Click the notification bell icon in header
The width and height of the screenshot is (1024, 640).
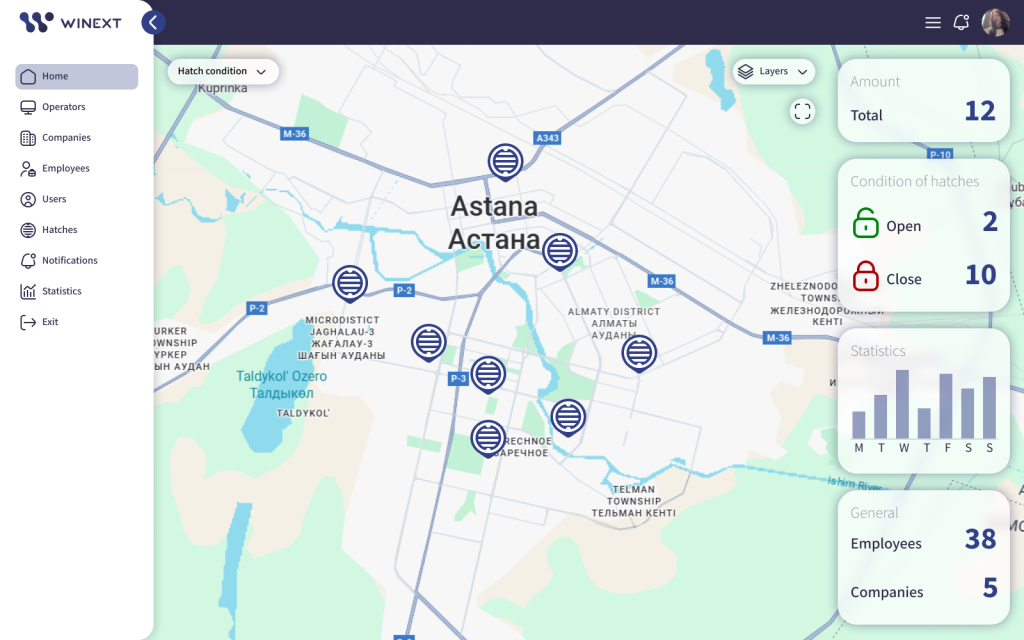click(961, 22)
